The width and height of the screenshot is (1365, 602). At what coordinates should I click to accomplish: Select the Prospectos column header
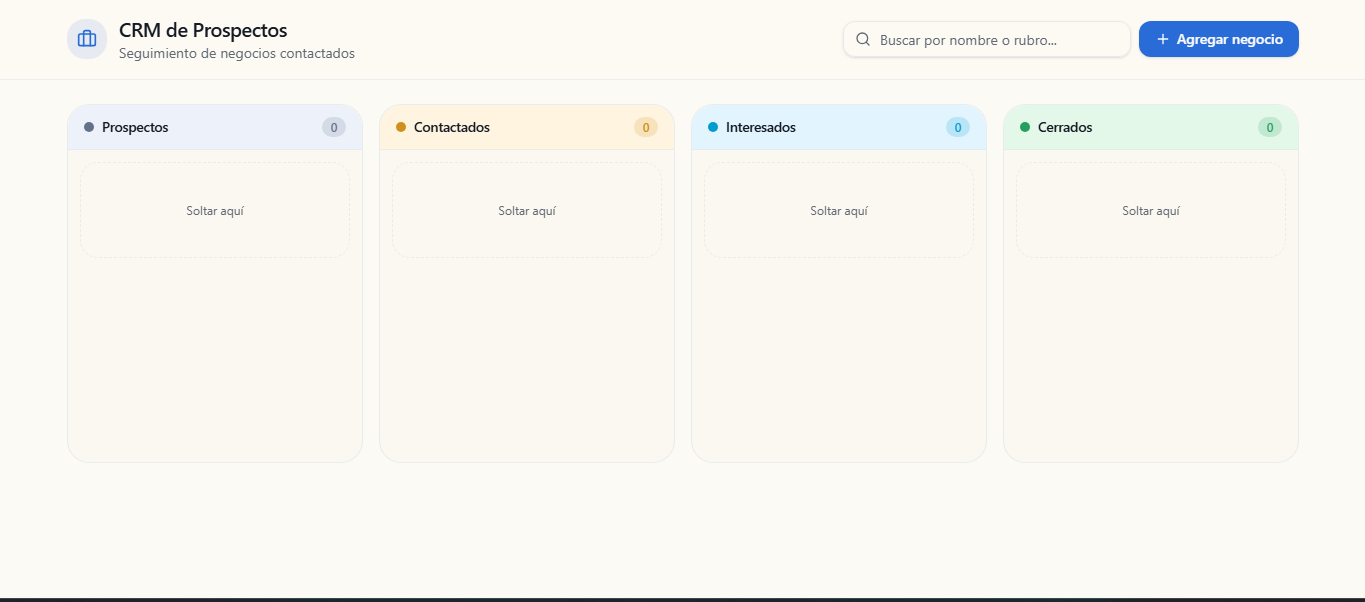pyautogui.click(x=215, y=127)
